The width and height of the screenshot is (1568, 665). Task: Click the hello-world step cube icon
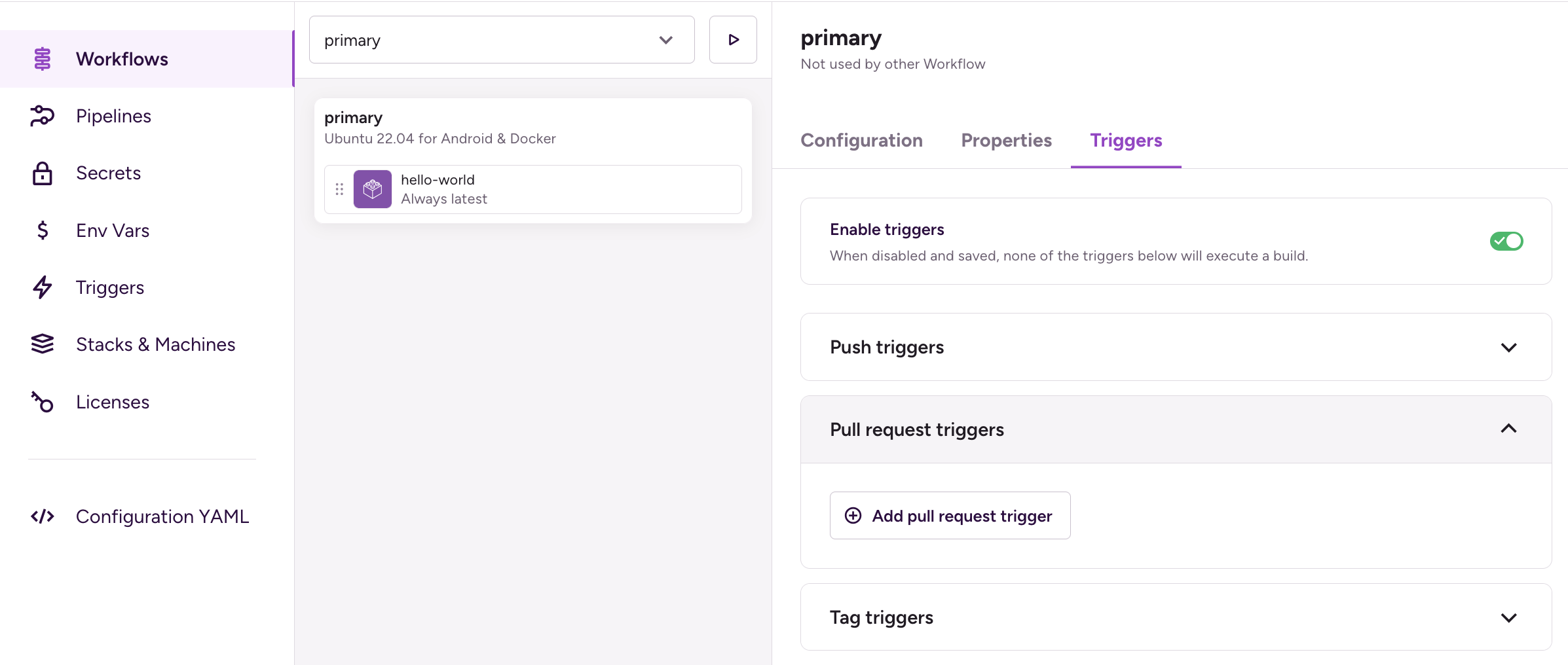pyautogui.click(x=373, y=189)
